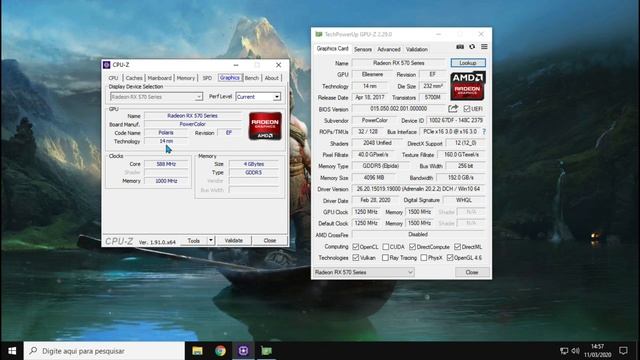
Task: Toggle the UEFI checkbox
Action: pyautogui.click(x=467, y=109)
